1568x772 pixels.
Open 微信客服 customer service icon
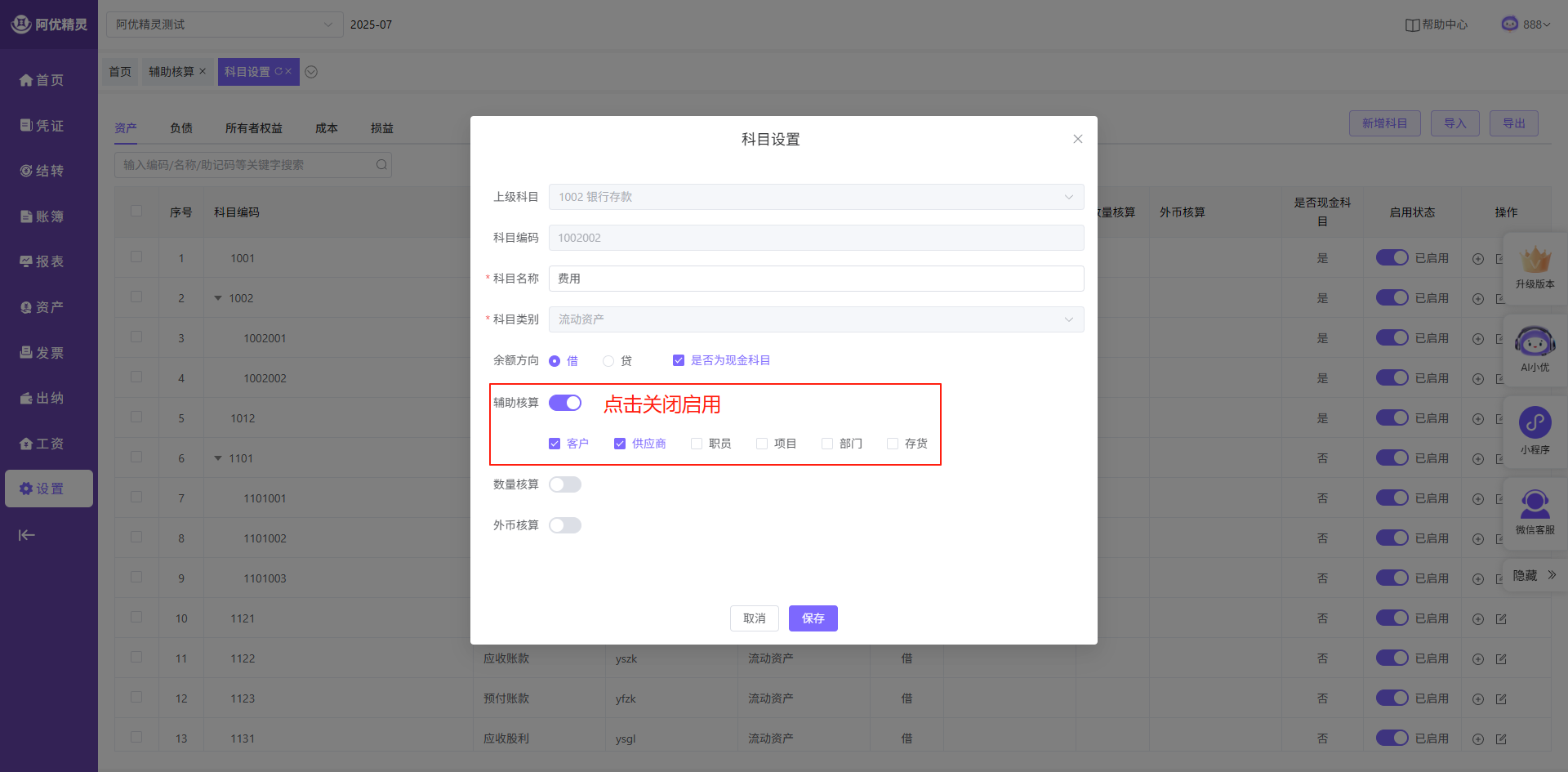(x=1535, y=505)
